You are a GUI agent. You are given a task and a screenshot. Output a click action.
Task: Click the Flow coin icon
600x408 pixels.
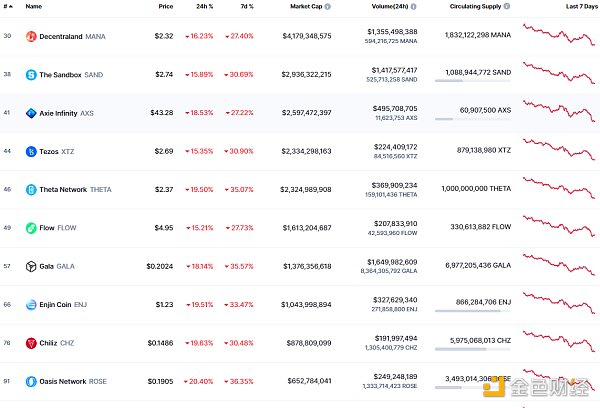pos(32,227)
